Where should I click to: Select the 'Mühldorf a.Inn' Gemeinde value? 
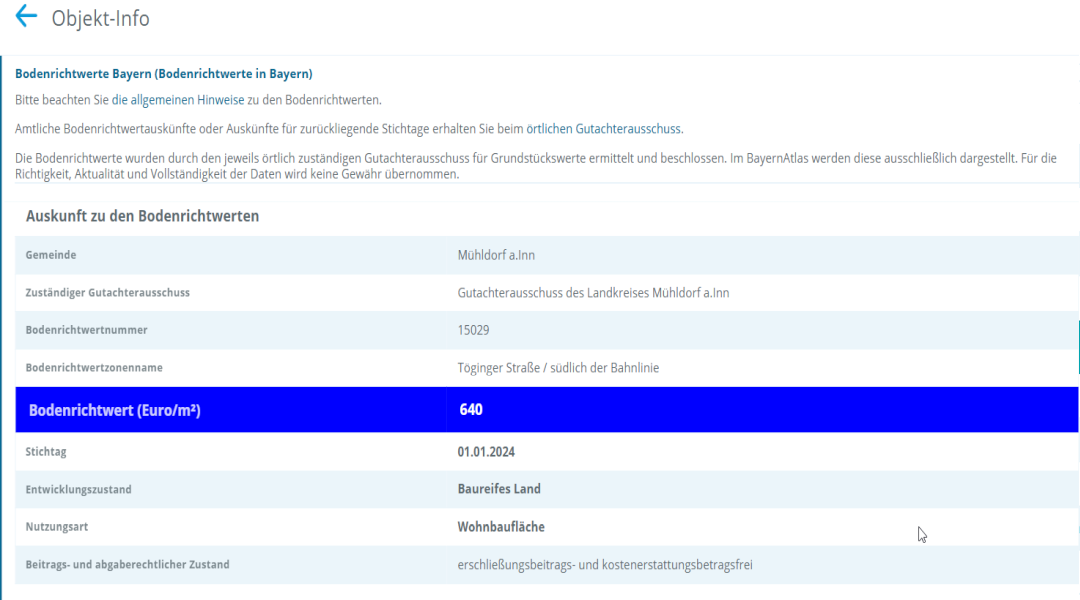pos(496,255)
